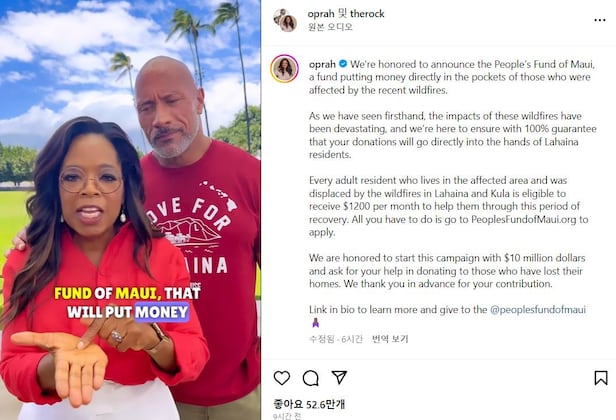
Task: Save the post using the bookmark icon
Action: pyautogui.click(x=601, y=378)
